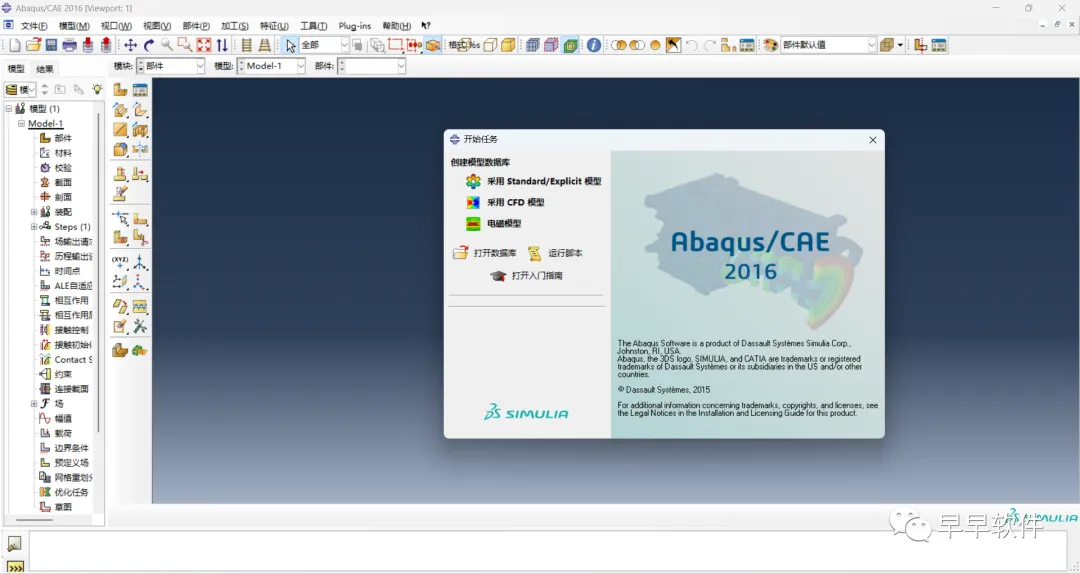Create model using 采用 CFD 模型

(x=505, y=203)
